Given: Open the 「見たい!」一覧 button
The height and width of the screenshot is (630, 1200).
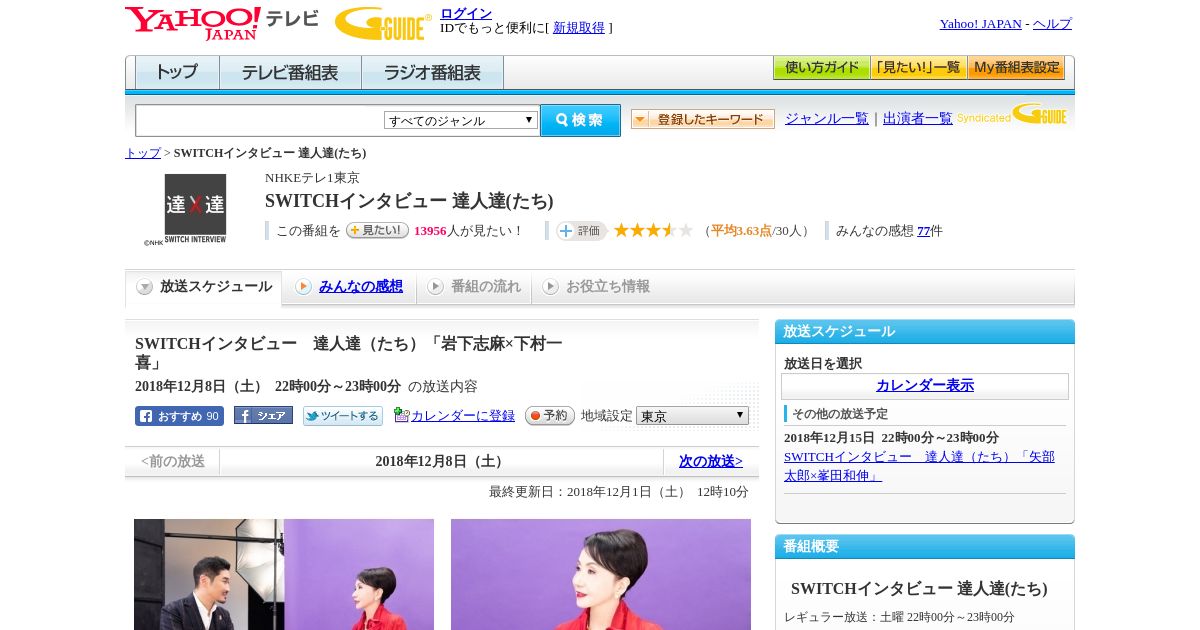Looking at the screenshot, I should point(919,68).
